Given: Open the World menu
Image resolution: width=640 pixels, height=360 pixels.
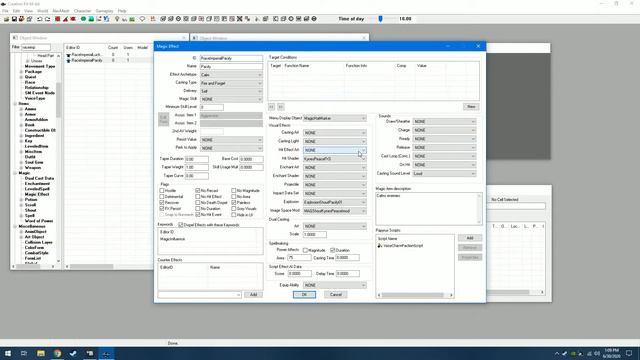Looking at the screenshot, I should 42,11.
